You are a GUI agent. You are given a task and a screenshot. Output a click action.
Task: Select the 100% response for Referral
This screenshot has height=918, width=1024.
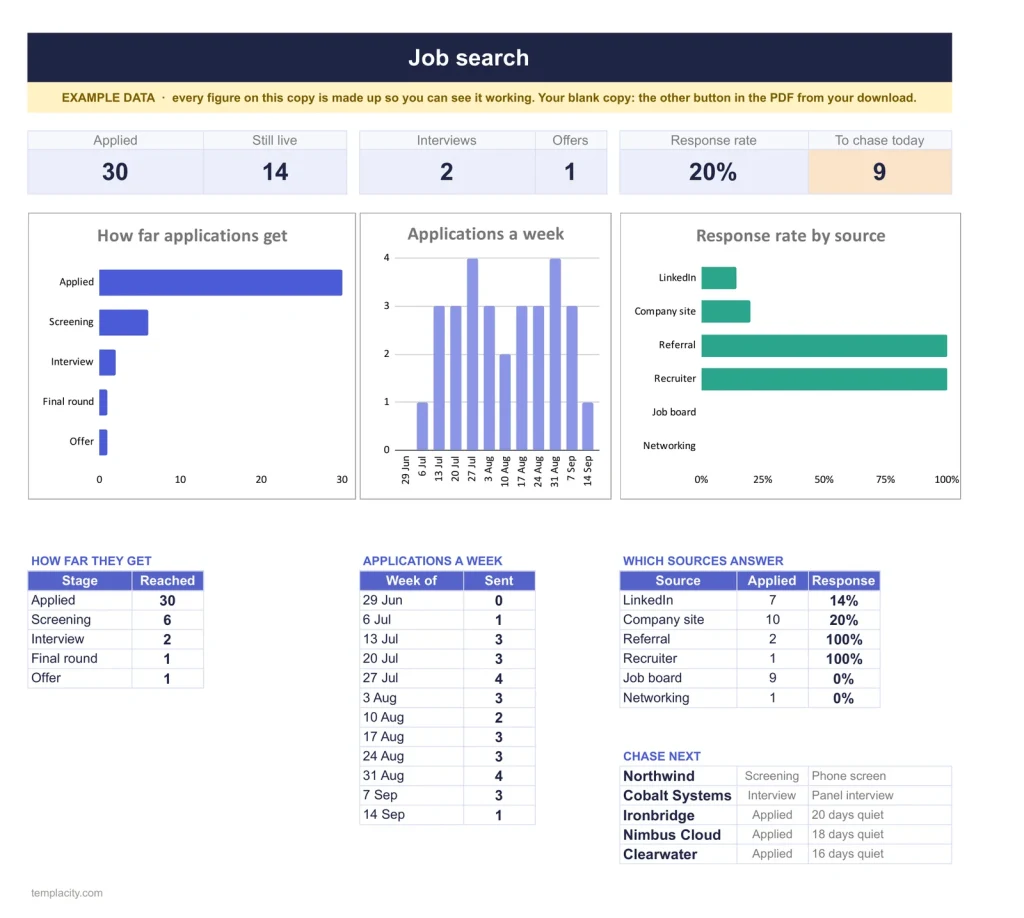click(x=843, y=639)
